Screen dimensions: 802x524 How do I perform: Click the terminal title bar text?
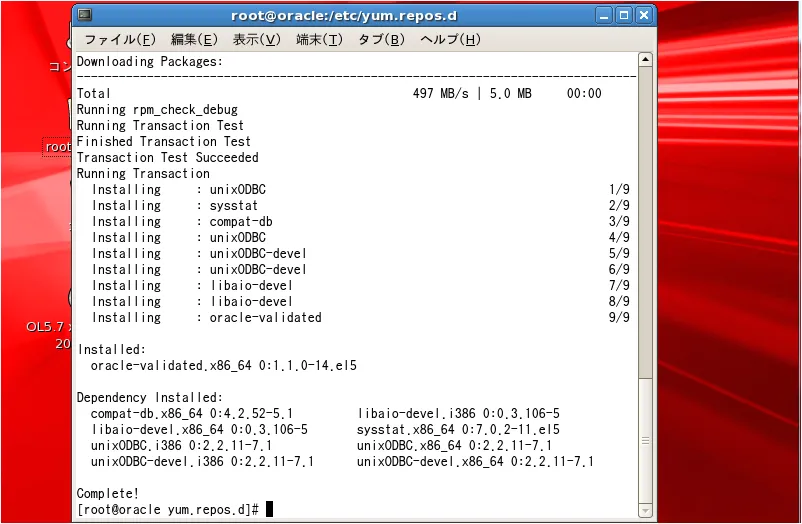pos(344,16)
